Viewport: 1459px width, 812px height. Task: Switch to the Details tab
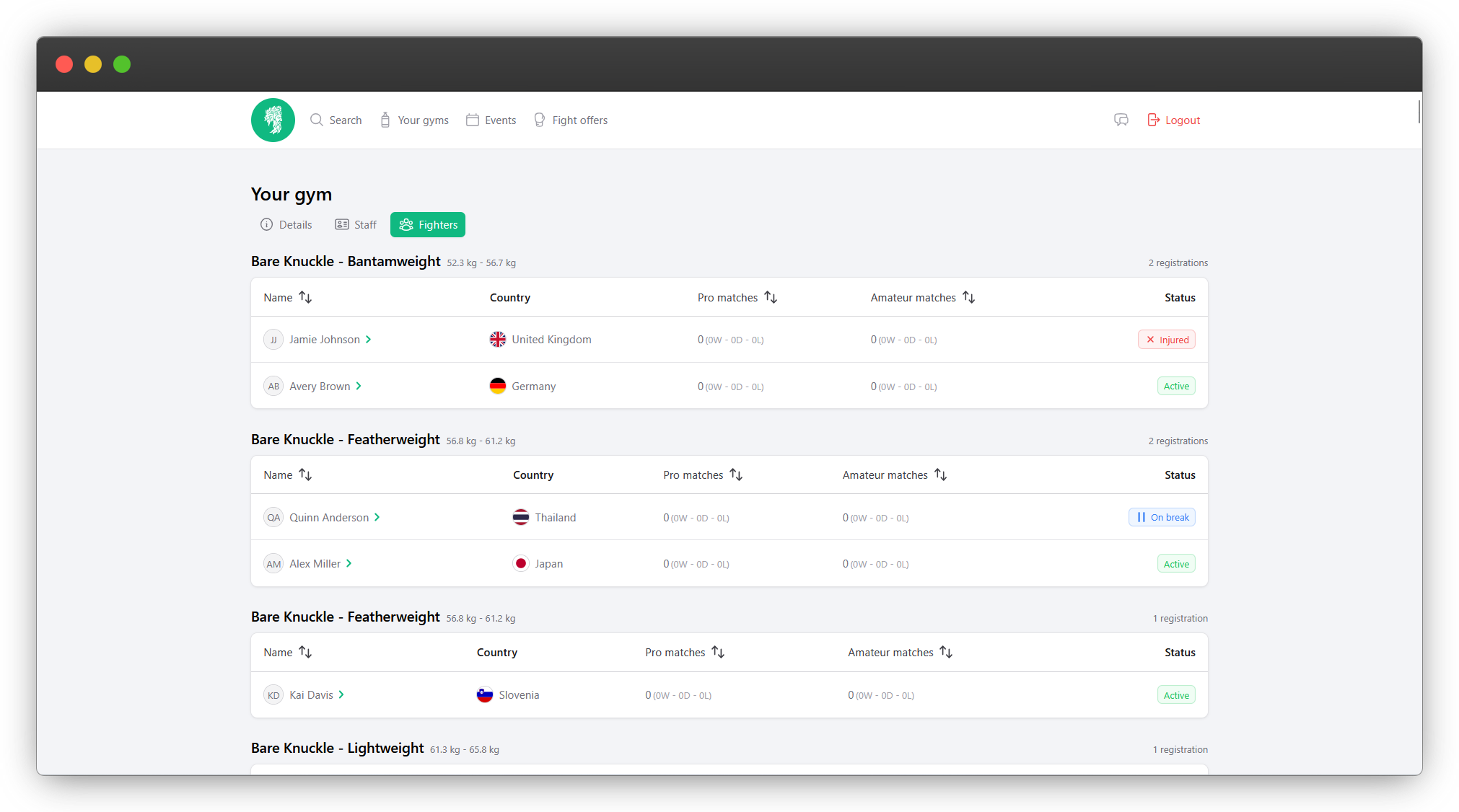286,224
